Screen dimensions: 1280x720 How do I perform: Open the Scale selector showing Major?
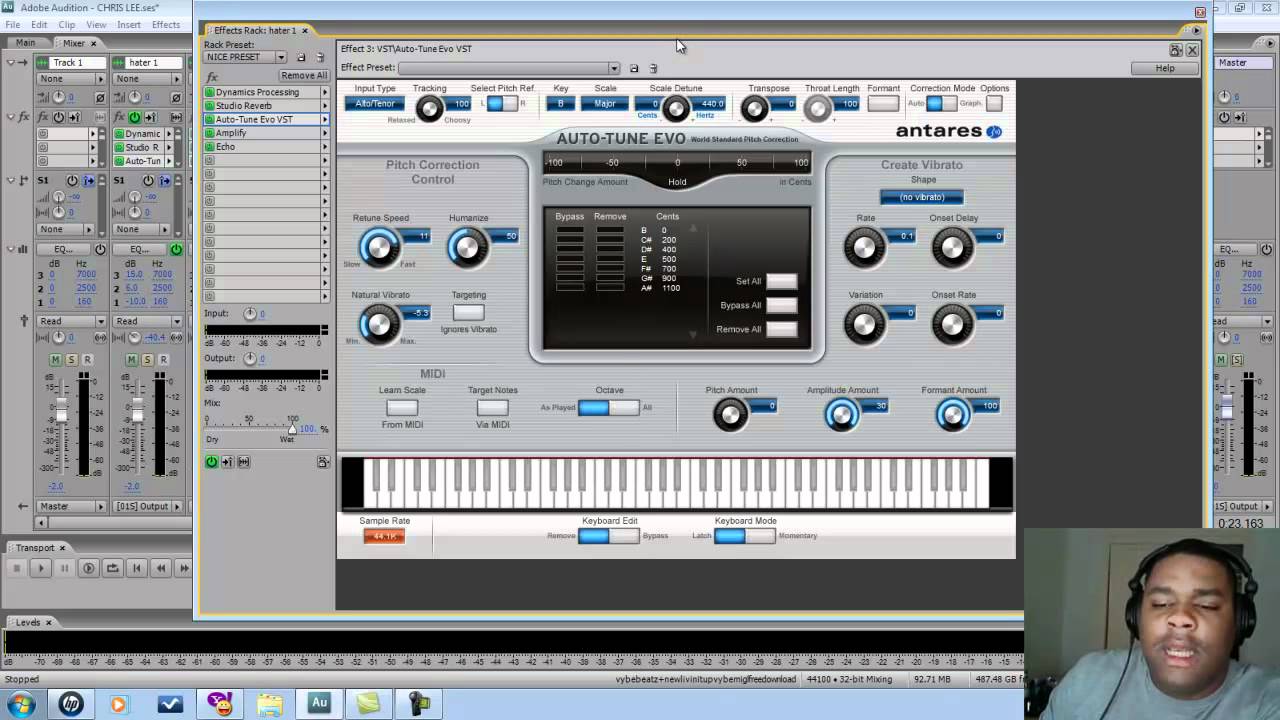[x=605, y=104]
